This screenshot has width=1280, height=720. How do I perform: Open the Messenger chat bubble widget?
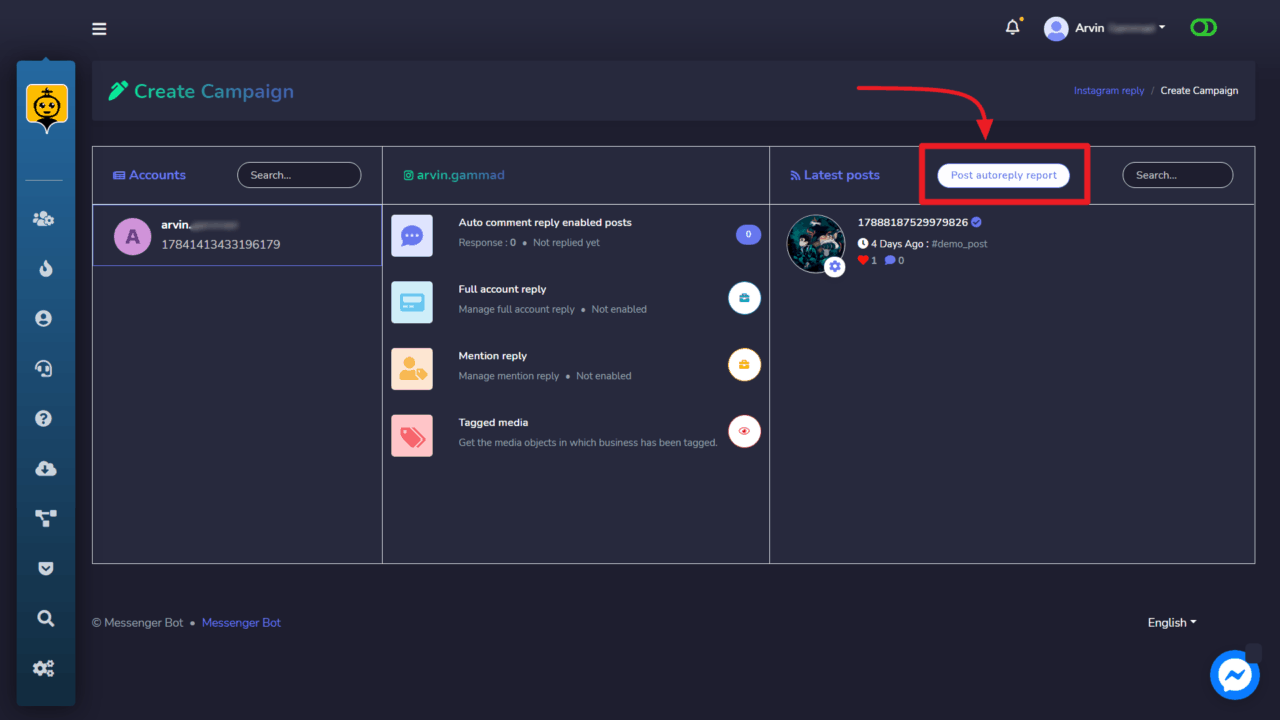(1234, 675)
